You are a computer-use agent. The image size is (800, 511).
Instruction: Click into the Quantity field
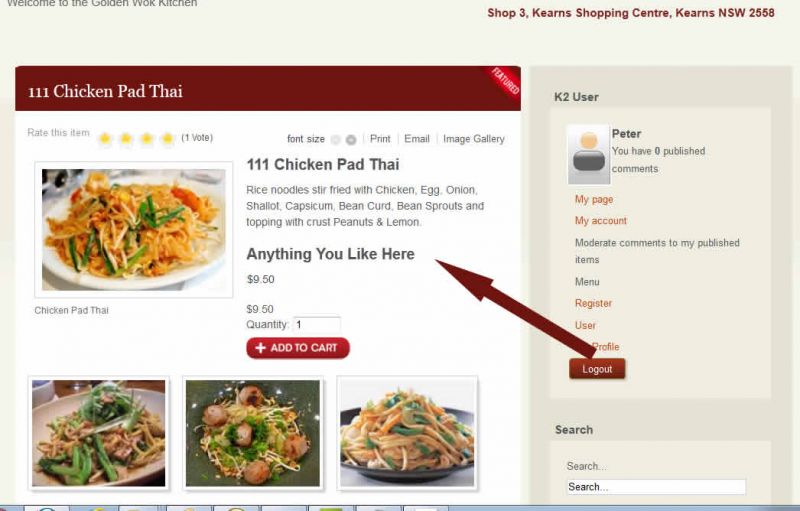[x=316, y=324]
